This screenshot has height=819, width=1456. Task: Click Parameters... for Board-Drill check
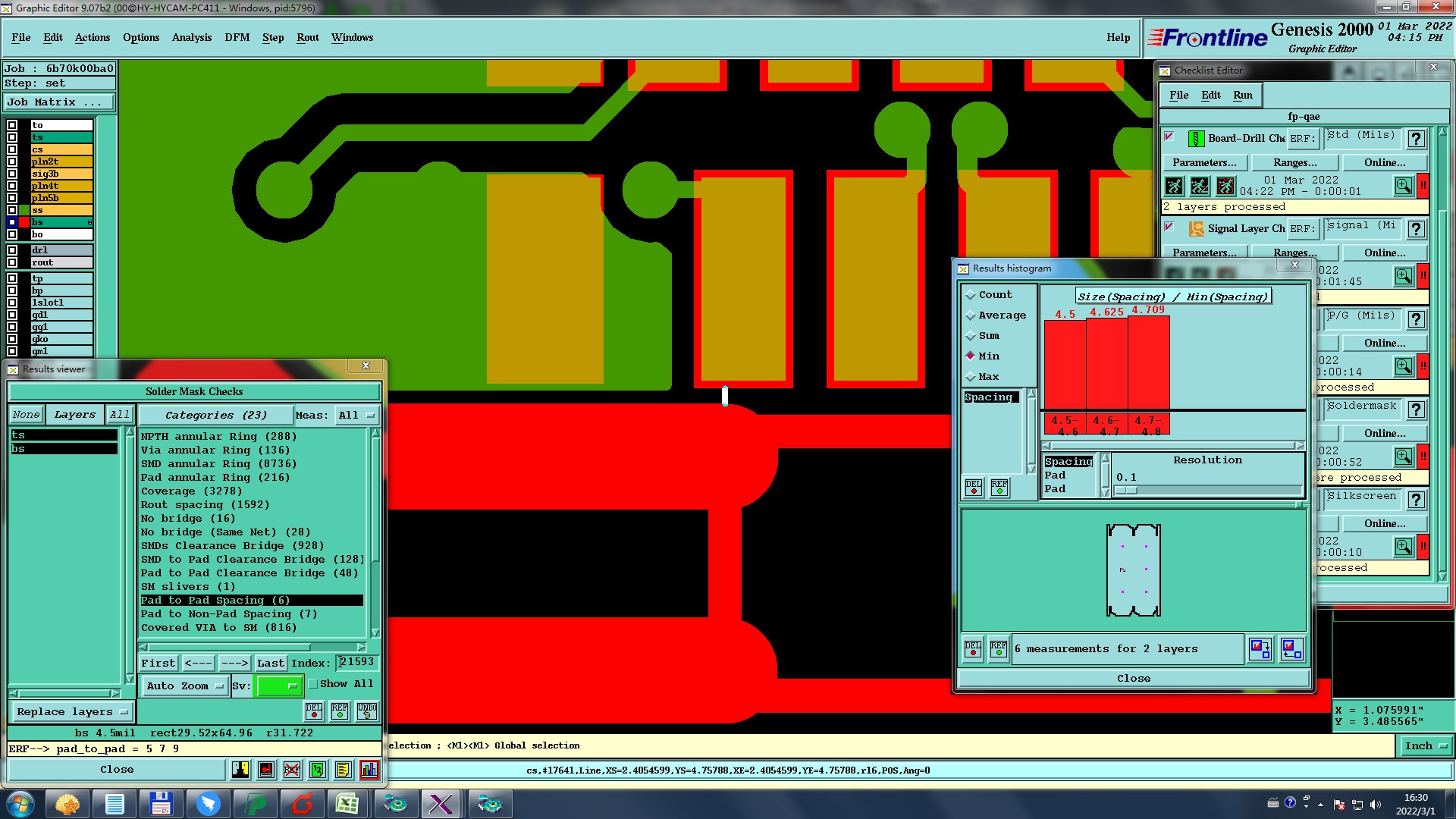point(1203,163)
